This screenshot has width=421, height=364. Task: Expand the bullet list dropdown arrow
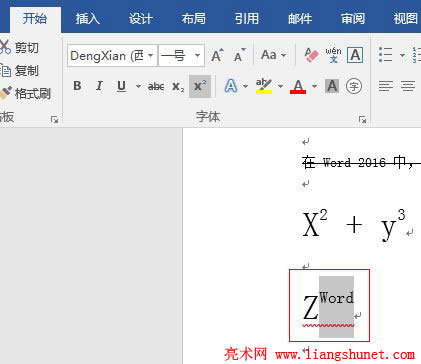coord(402,55)
